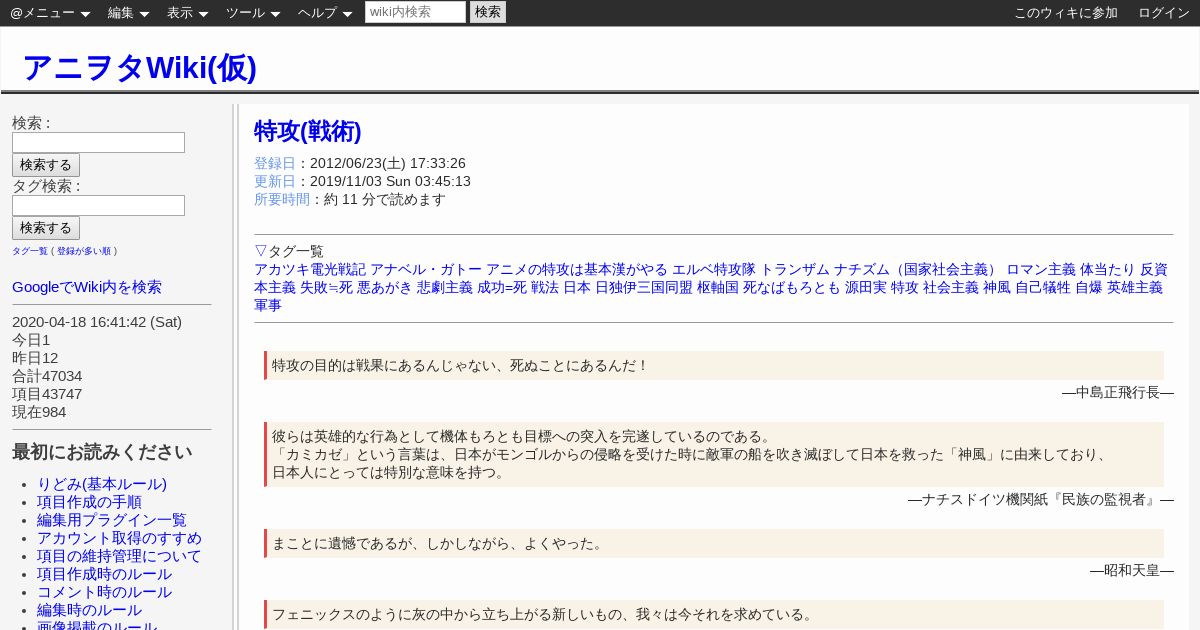Image resolution: width=1200 pixels, height=630 pixels.
Task: Go to アニヲタWiki(仮) home title
Action: (139, 67)
